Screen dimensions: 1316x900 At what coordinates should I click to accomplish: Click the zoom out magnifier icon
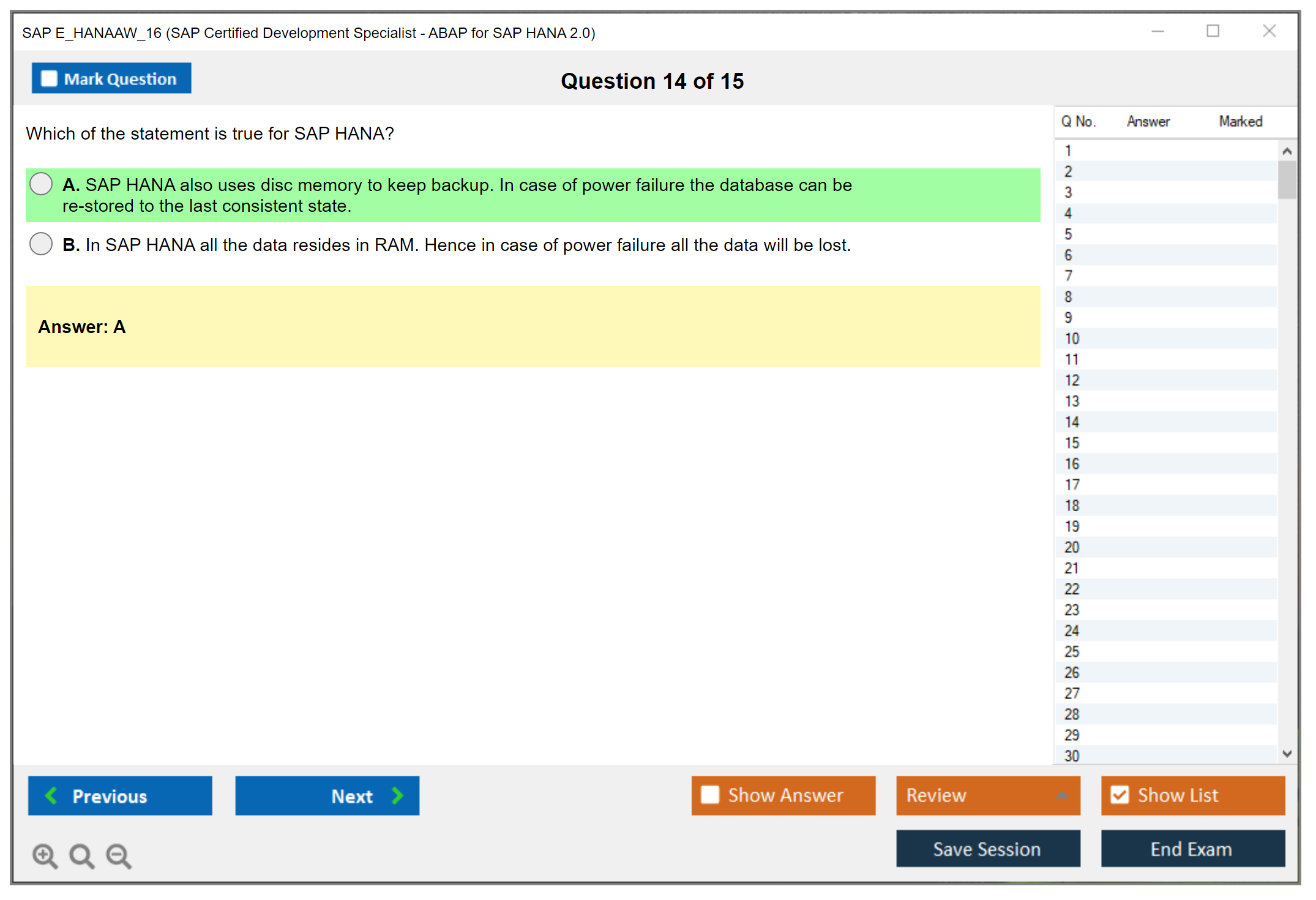[118, 855]
